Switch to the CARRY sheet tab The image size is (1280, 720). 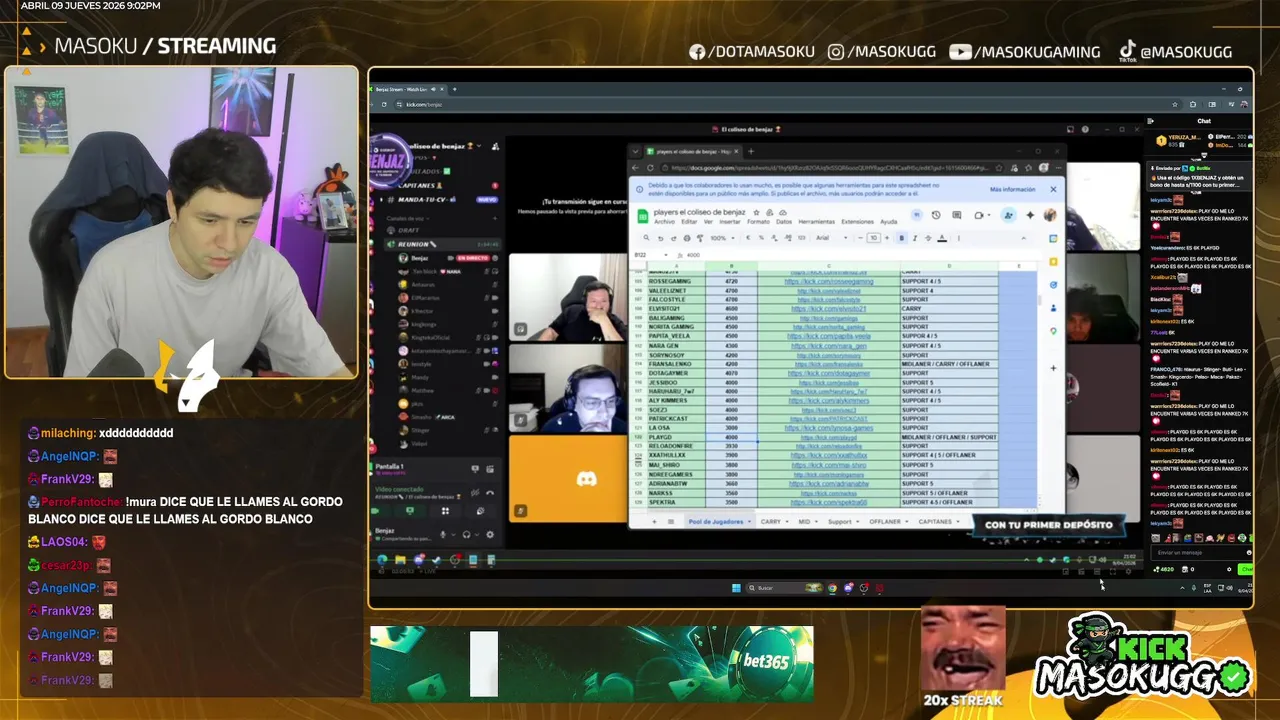[x=771, y=521]
